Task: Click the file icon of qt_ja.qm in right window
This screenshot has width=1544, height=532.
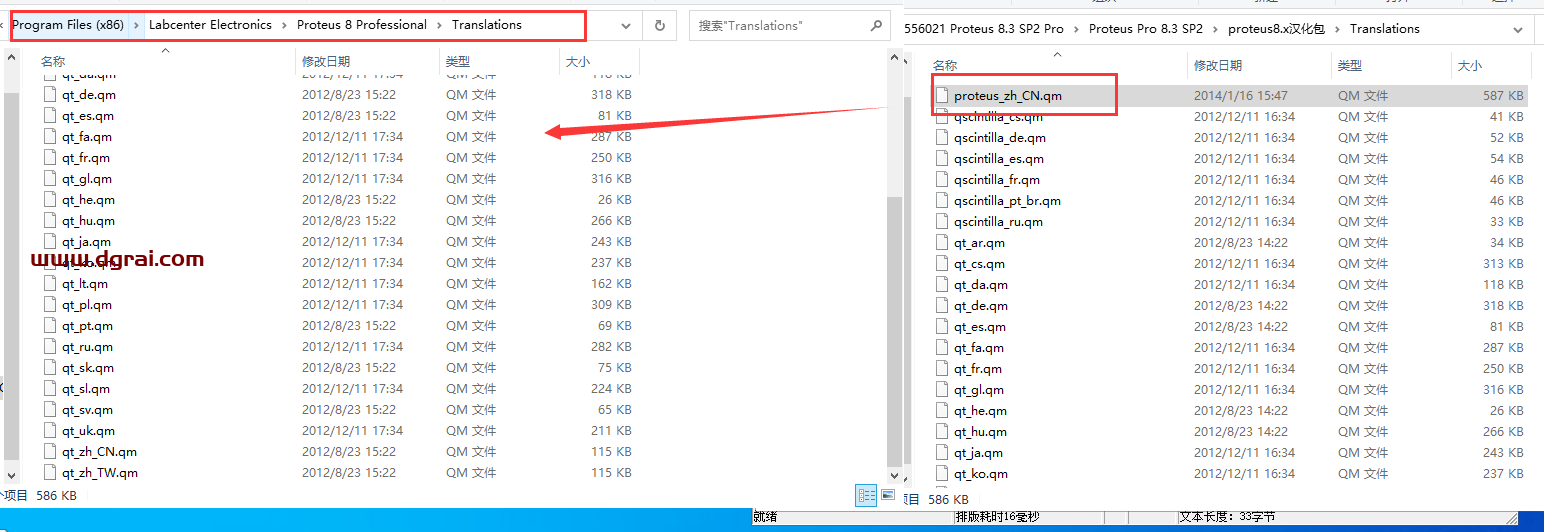Action: pyautogui.click(x=941, y=453)
